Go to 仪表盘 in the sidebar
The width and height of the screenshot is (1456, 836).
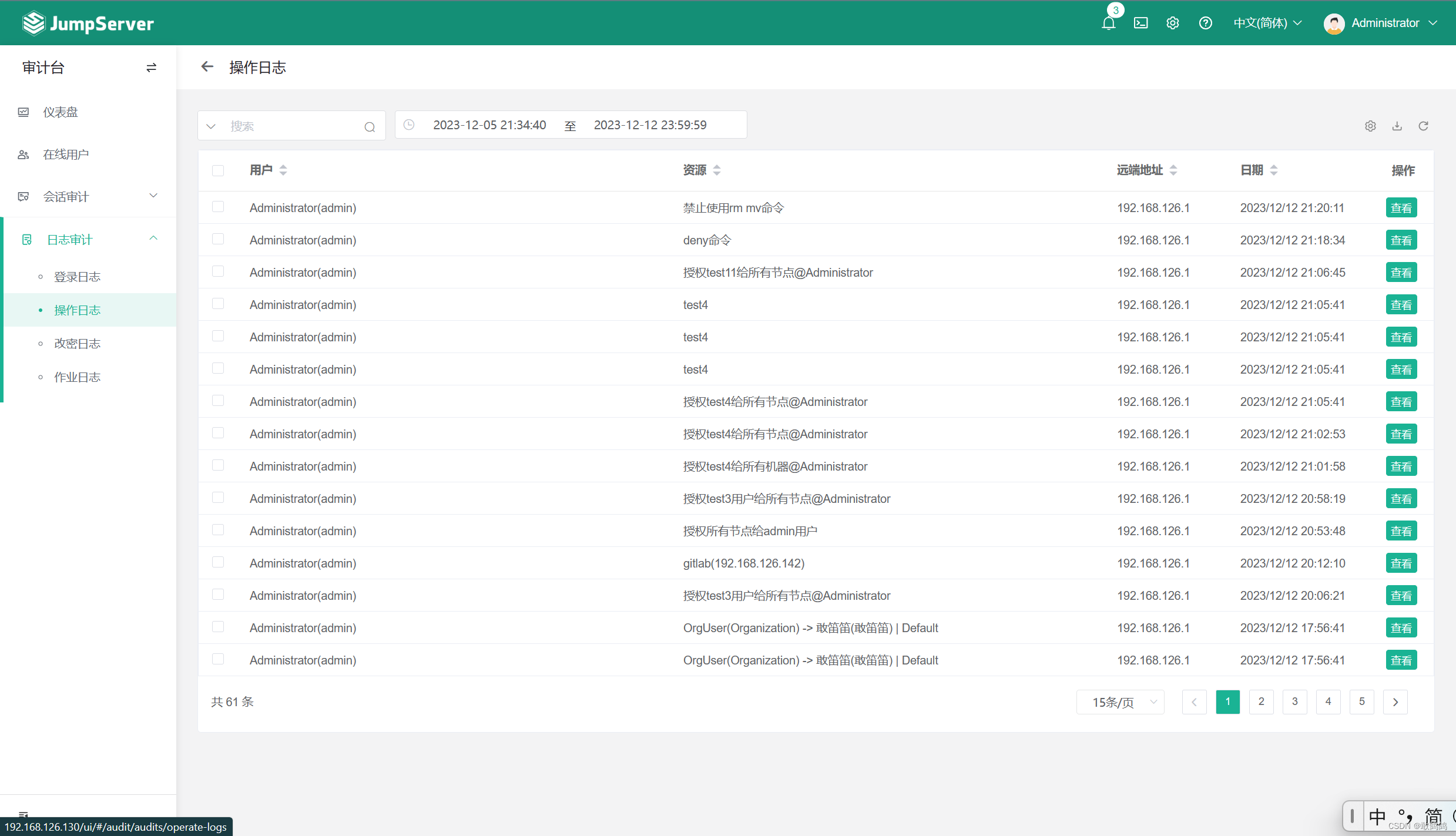click(60, 112)
